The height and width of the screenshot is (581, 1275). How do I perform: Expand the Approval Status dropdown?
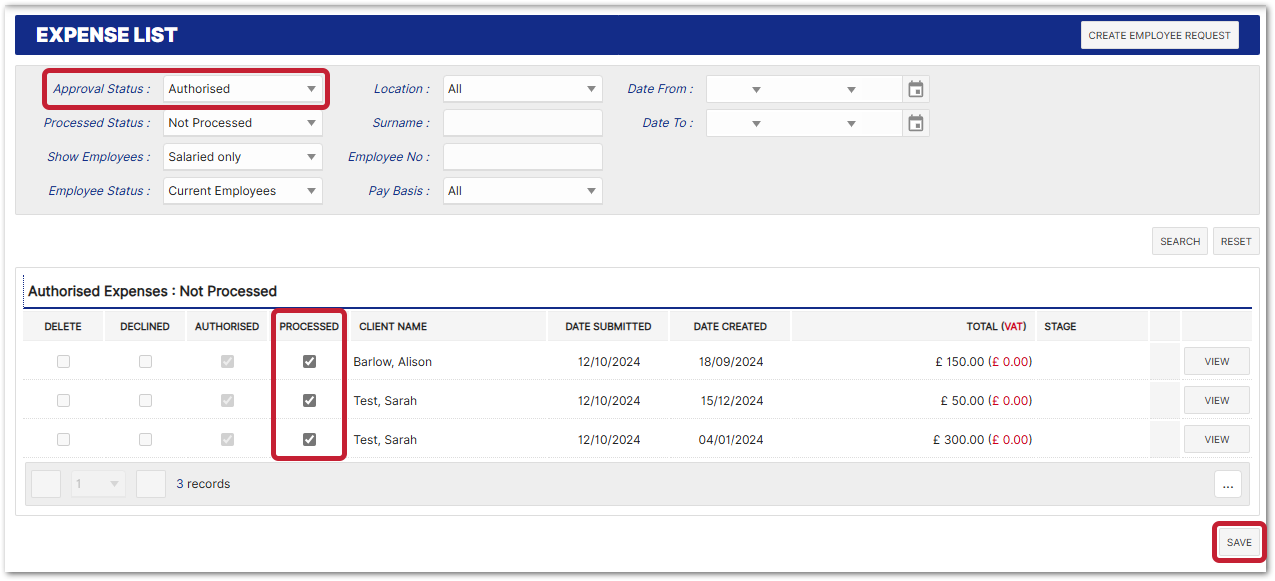pyautogui.click(x=242, y=89)
